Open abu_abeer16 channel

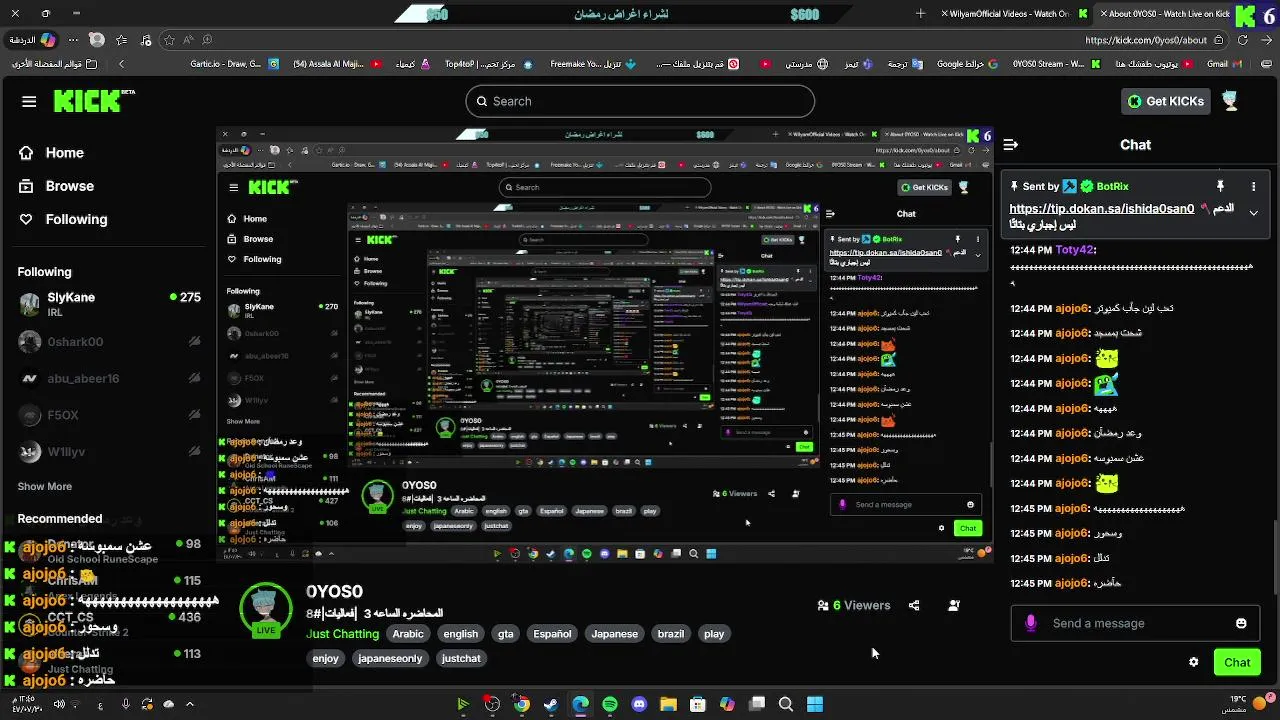click(109, 378)
